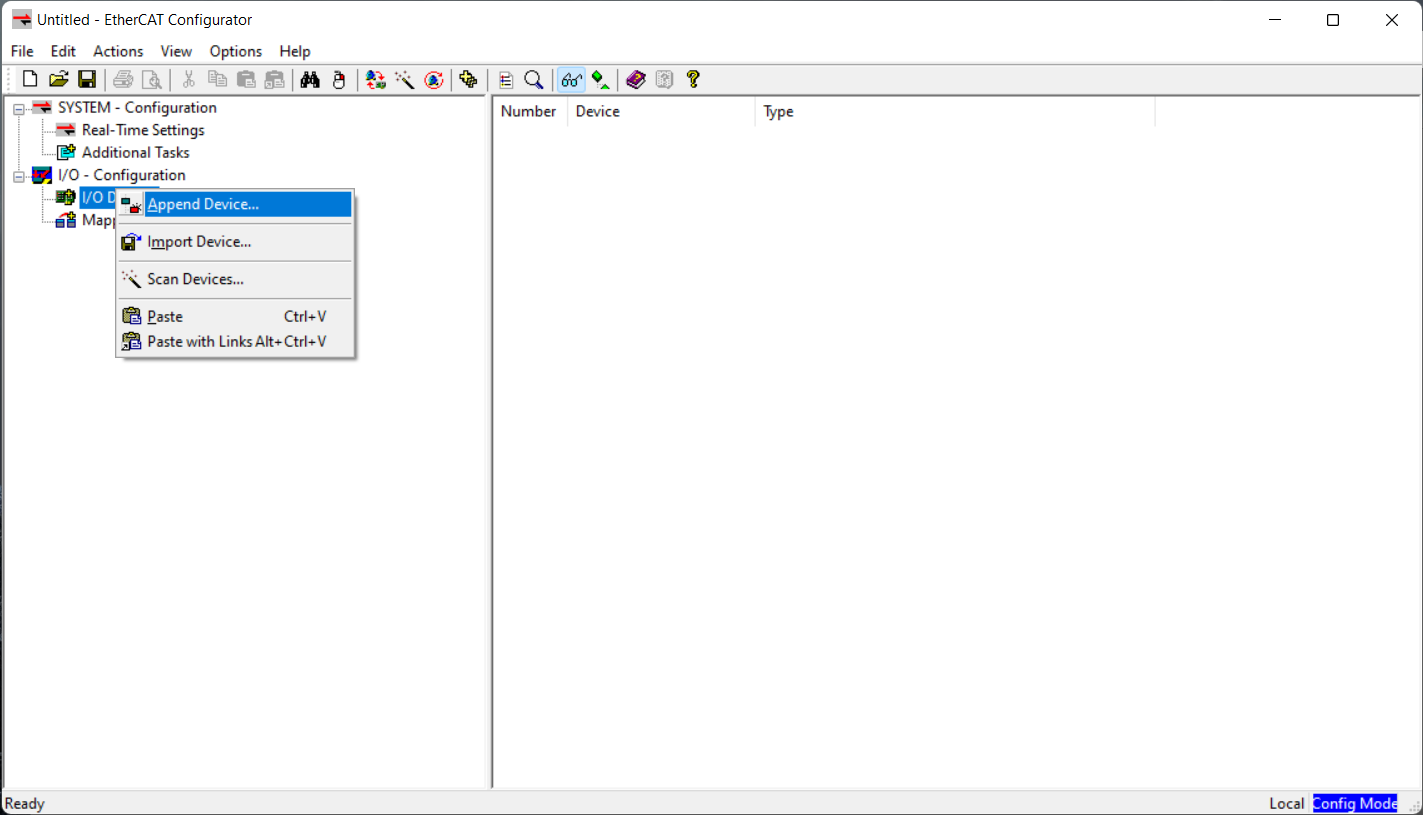Click the red circular-arrow globe icon
The height and width of the screenshot is (815, 1423).
pyautogui.click(x=434, y=80)
